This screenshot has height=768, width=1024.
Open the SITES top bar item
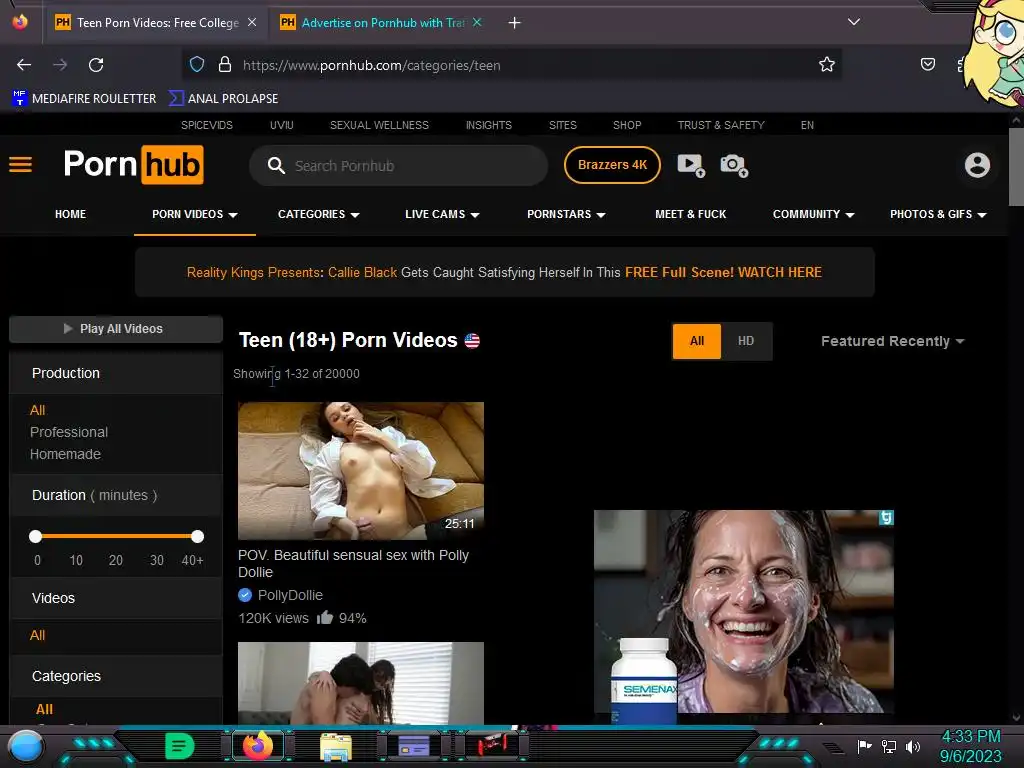pos(562,125)
